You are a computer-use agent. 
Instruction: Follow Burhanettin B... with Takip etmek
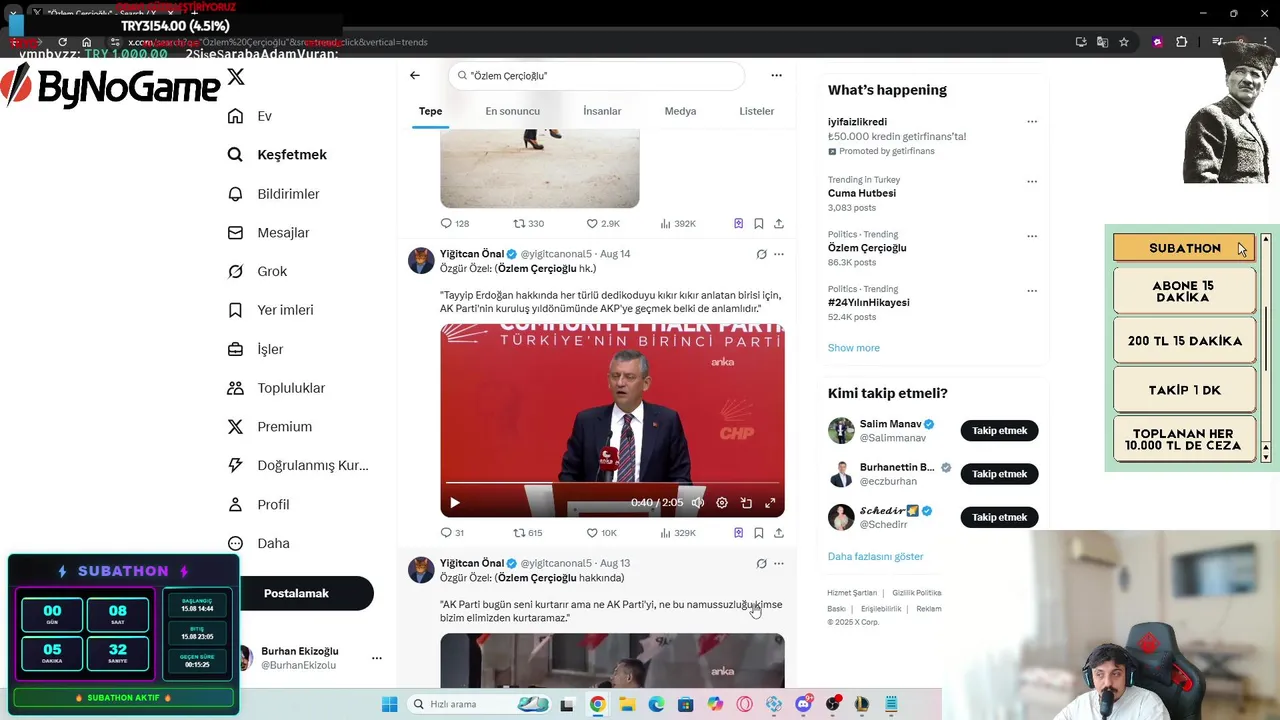pos(999,474)
